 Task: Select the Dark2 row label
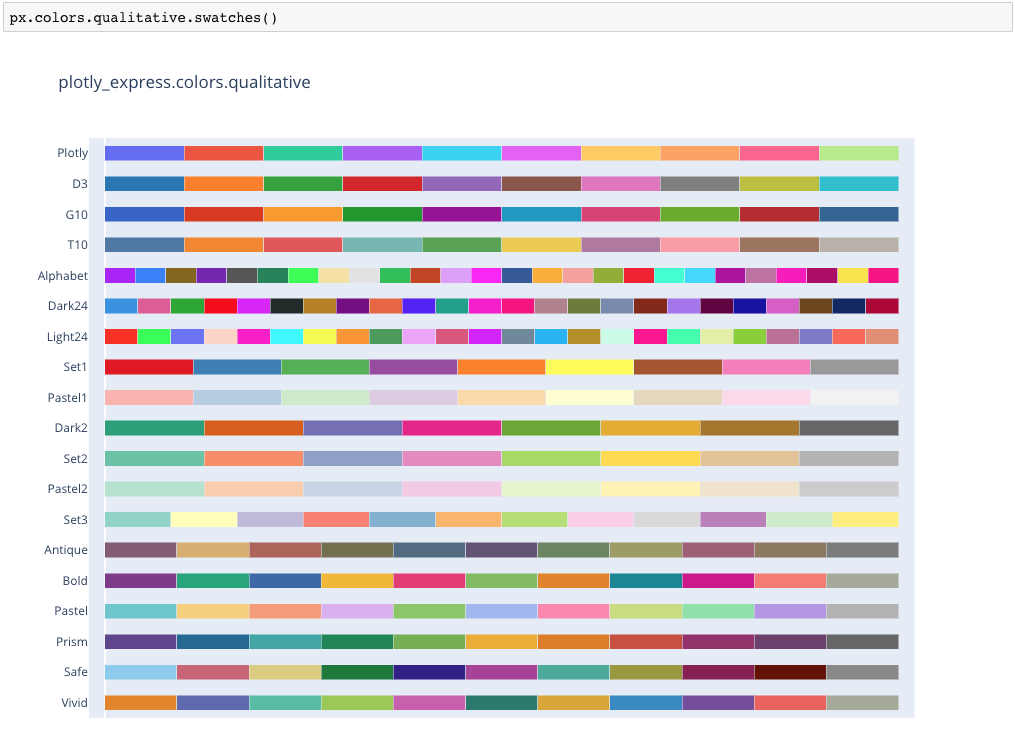pos(71,428)
